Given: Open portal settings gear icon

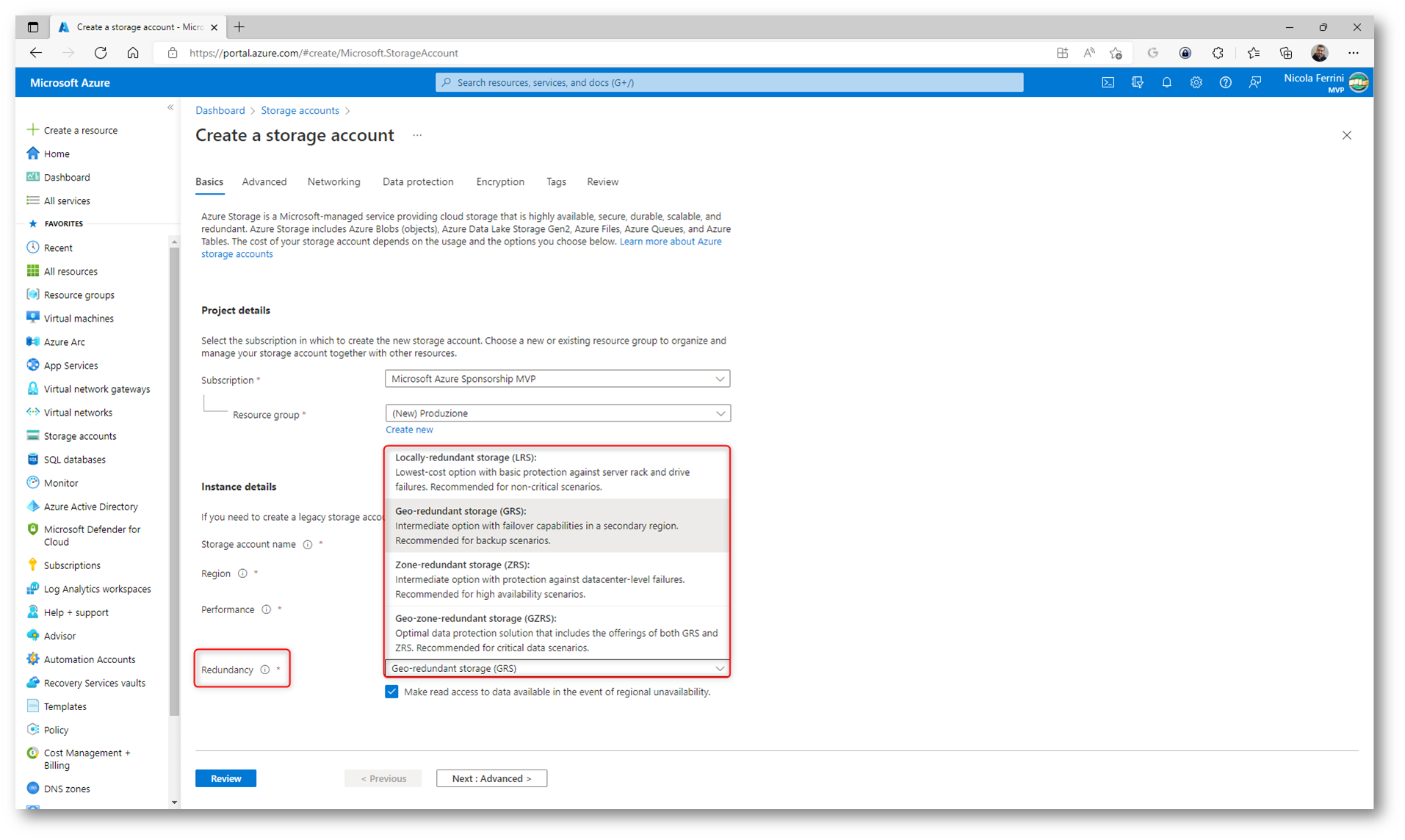Looking at the screenshot, I should (x=1196, y=83).
